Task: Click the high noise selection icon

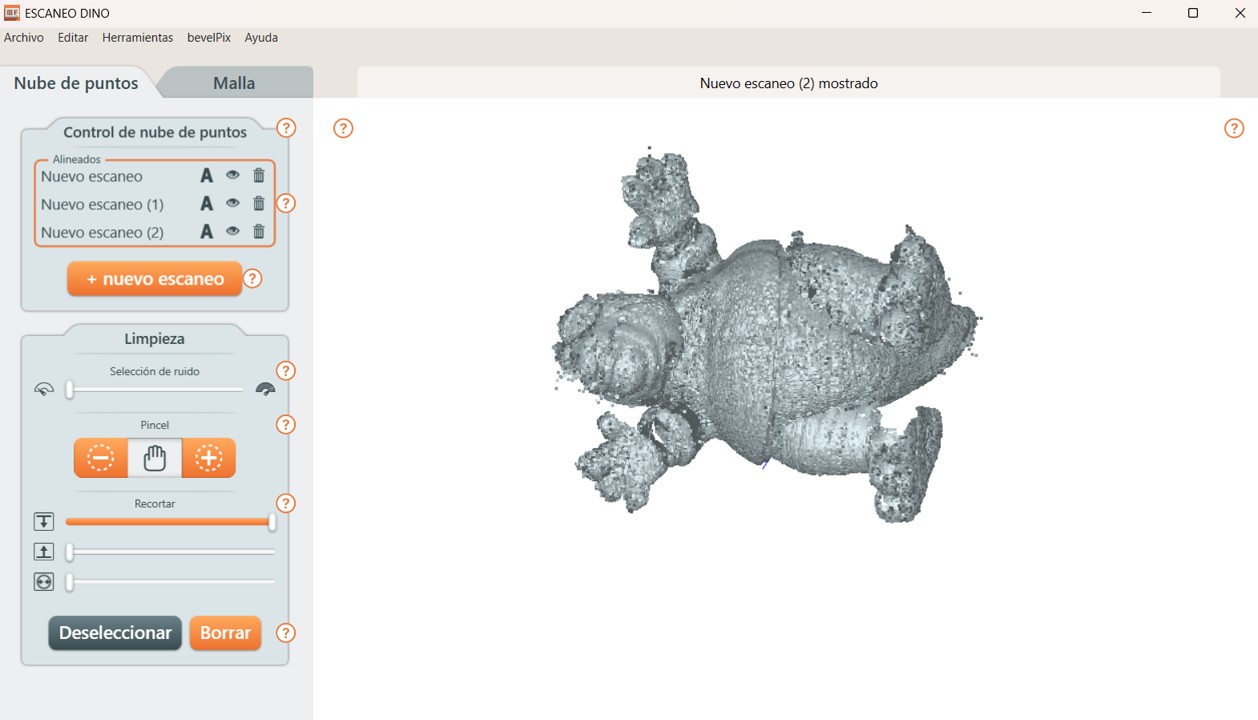Action: [x=265, y=390]
